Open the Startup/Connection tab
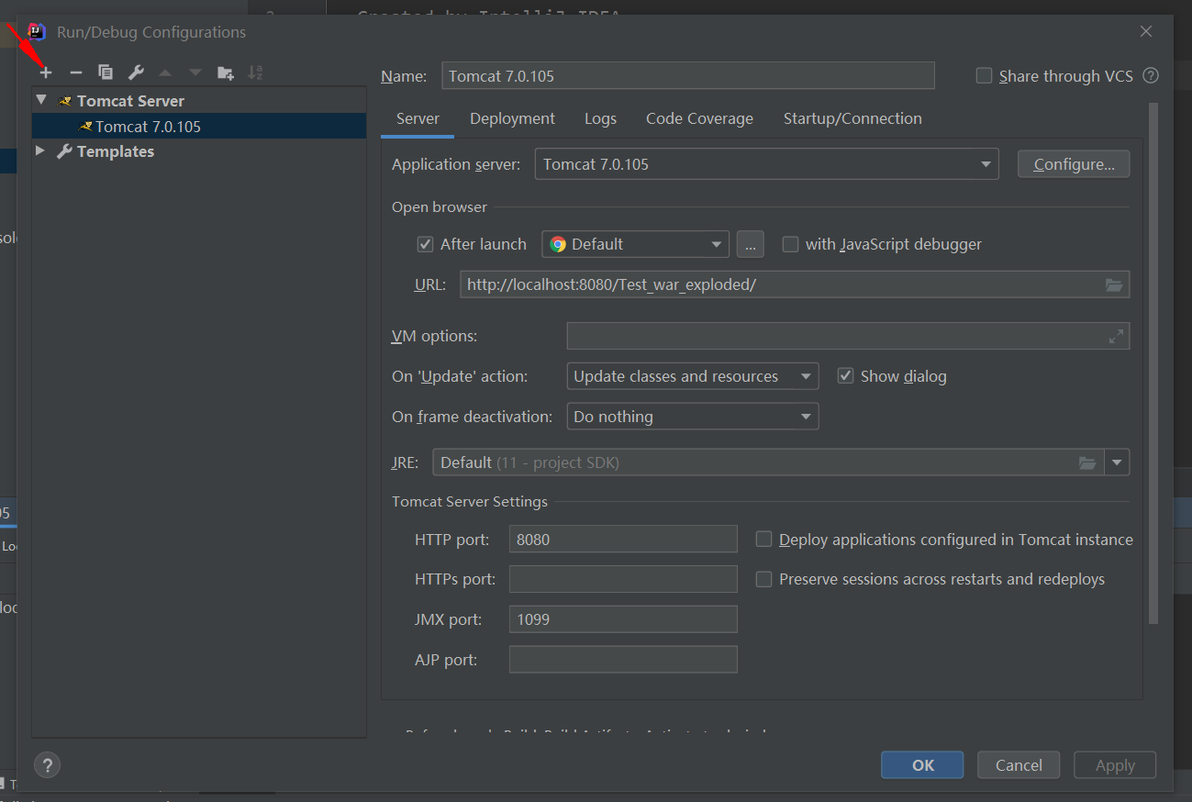This screenshot has height=802, width=1192. [852, 119]
